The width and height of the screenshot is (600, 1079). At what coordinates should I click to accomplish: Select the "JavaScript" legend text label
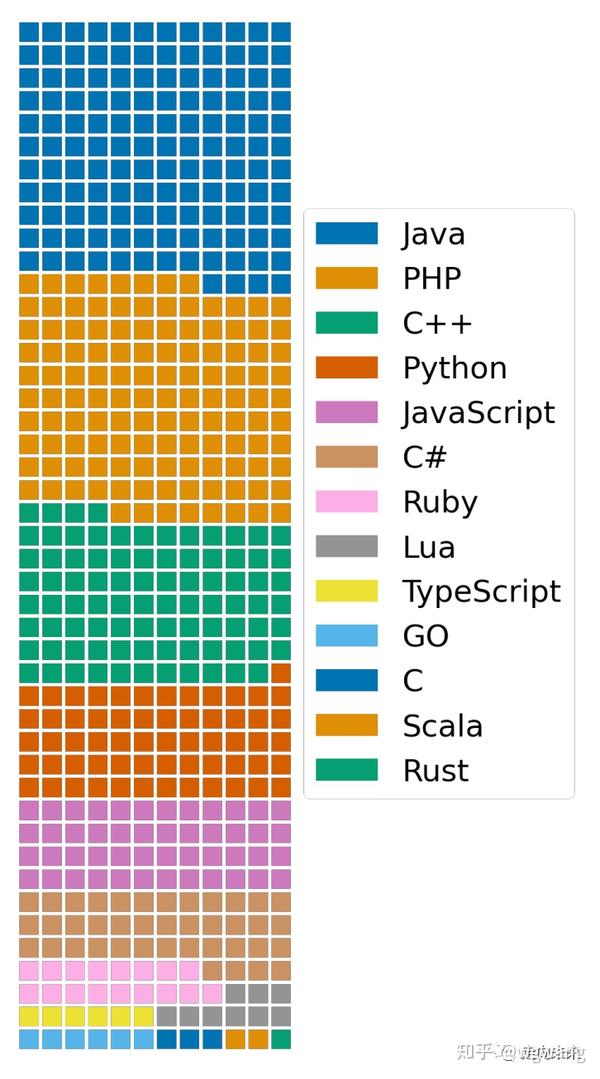[x=478, y=412]
